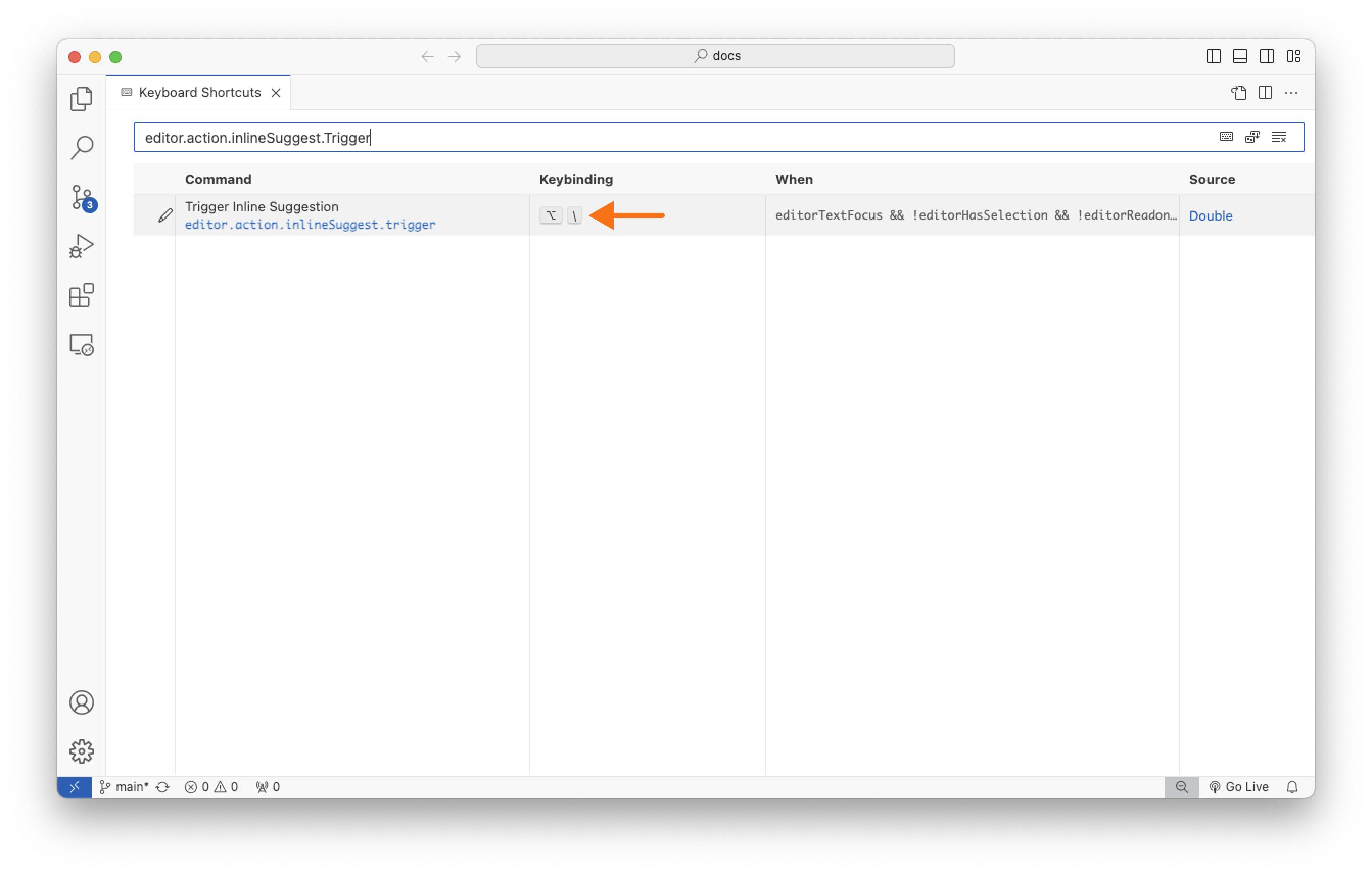Open the Run and Debug view
The image size is (1372, 874).
coord(82,246)
